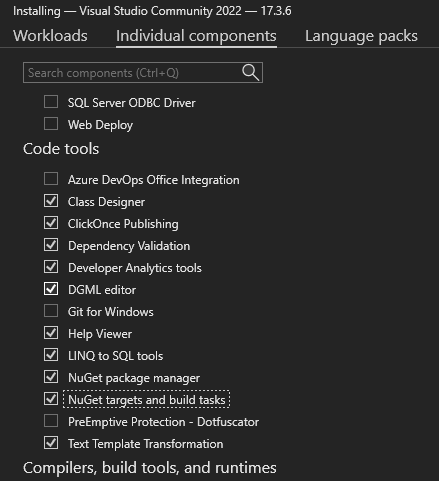Check PreEmptive Protection - Dotfuscator
The image size is (439, 481).
tap(51, 421)
